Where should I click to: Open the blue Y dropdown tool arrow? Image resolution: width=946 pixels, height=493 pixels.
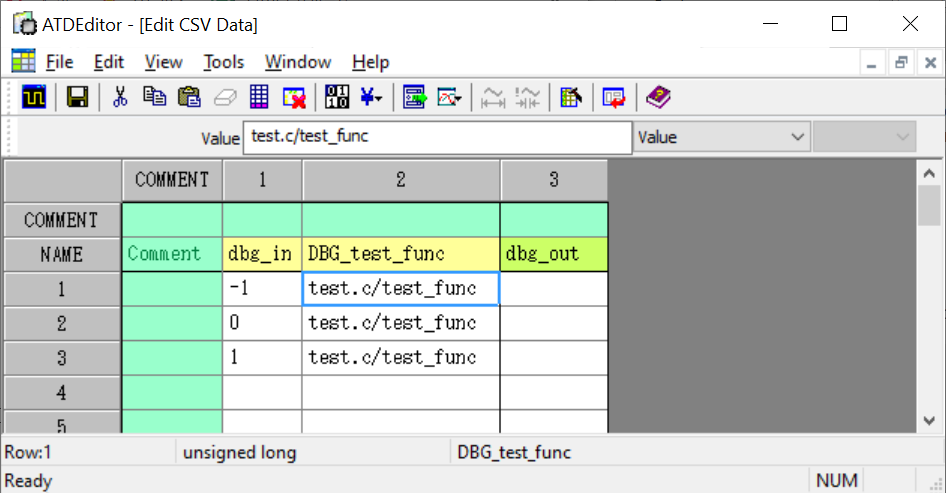click(379, 97)
